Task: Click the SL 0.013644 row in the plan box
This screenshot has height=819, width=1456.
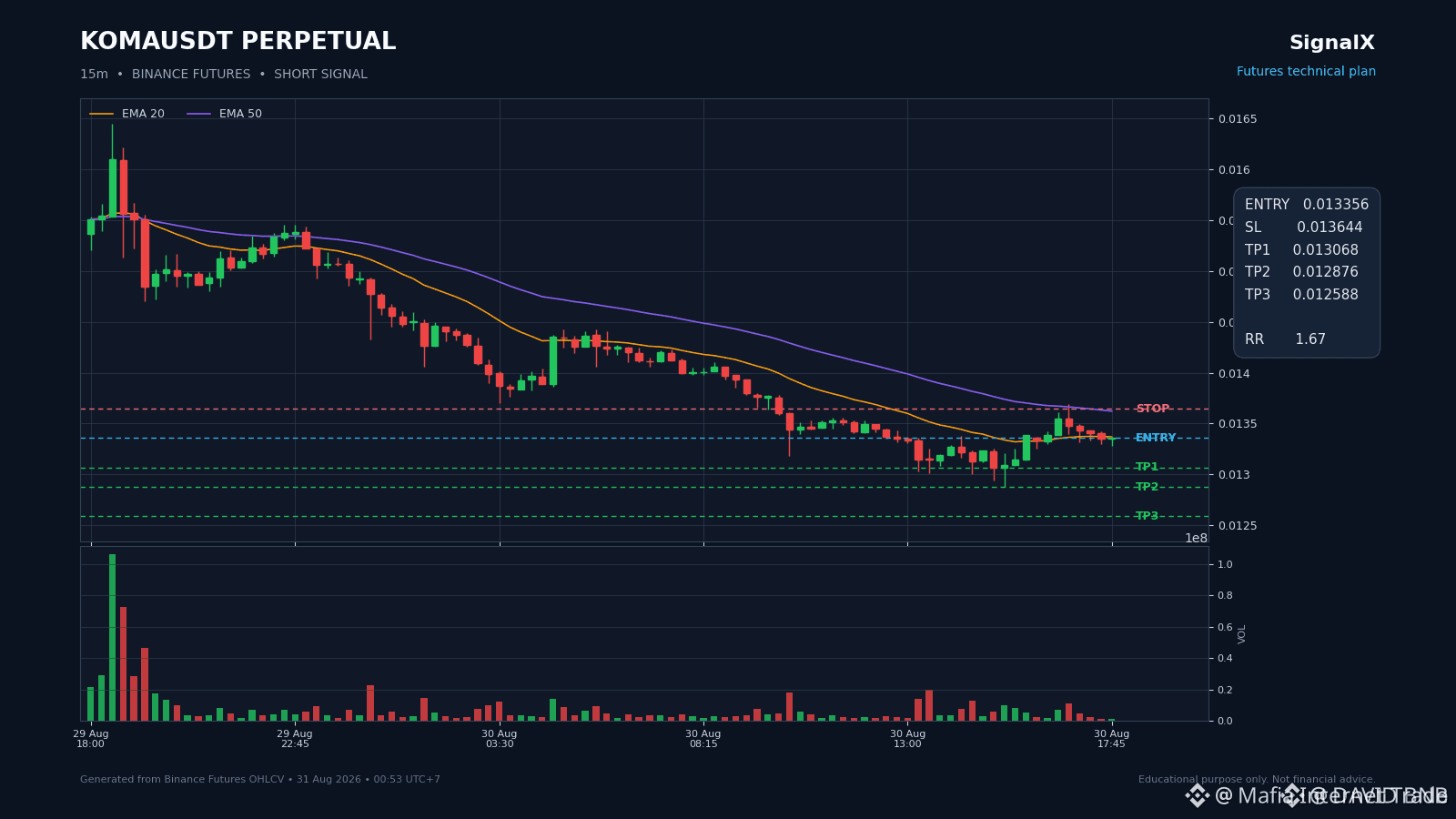Action: (x=1304, y=227)
